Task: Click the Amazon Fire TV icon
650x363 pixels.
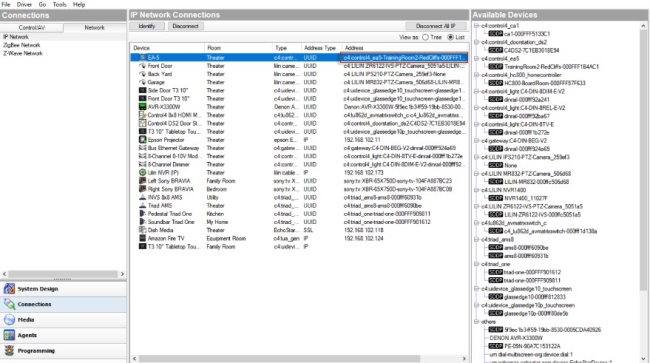Action: 143,238
